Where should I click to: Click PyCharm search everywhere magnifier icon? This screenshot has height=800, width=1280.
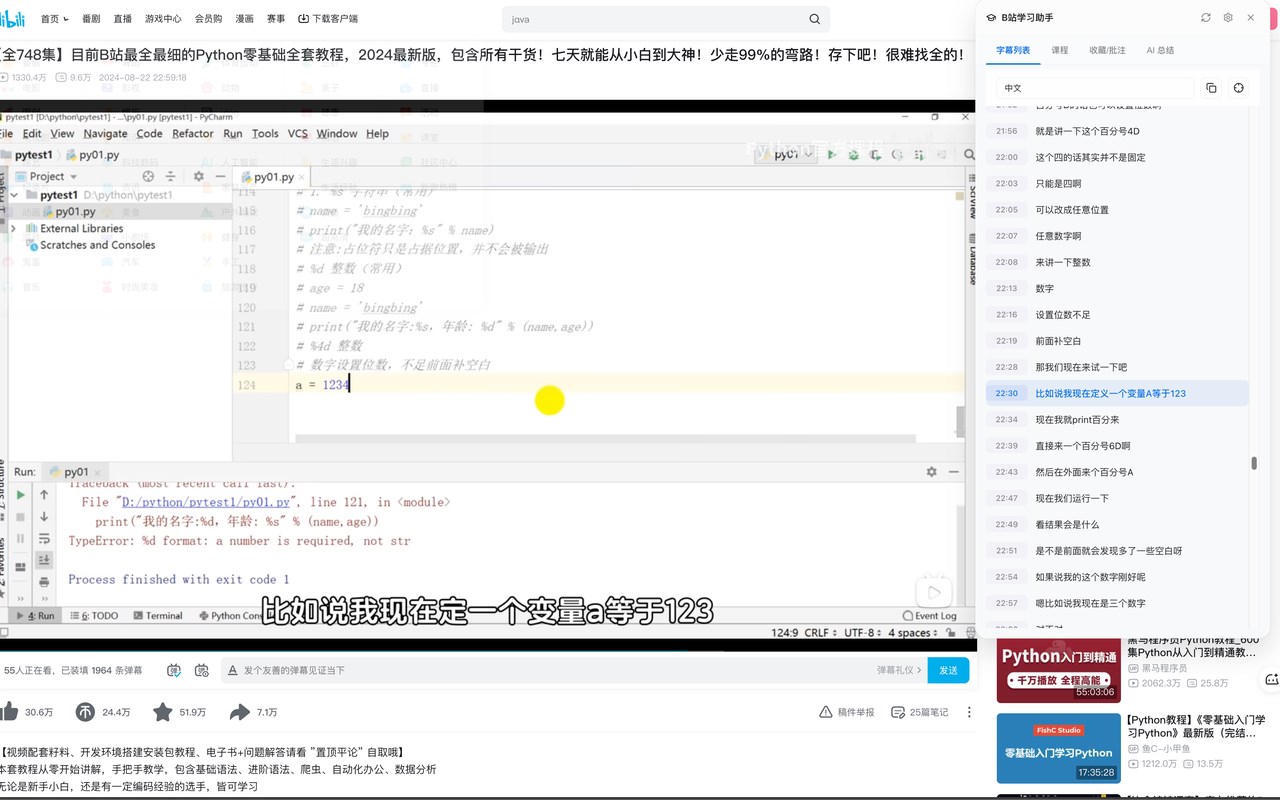(x=968, y=155)
